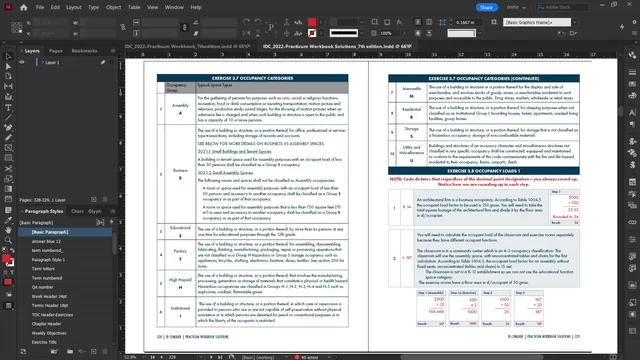Open Paragraph Styles panel flyout menu
The width and height of the screenshot is (640, 360).
[113, 211]
